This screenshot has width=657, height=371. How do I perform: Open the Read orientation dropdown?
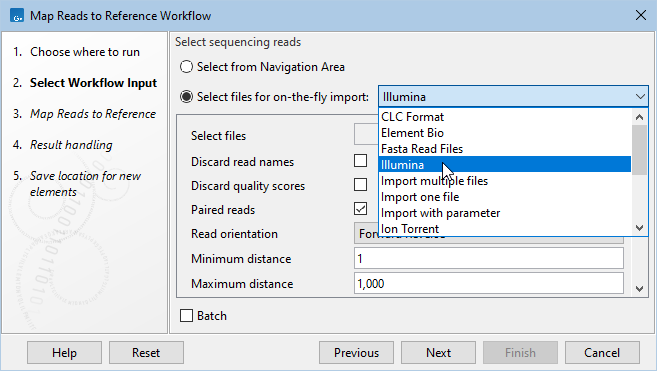tap(489, 233)
